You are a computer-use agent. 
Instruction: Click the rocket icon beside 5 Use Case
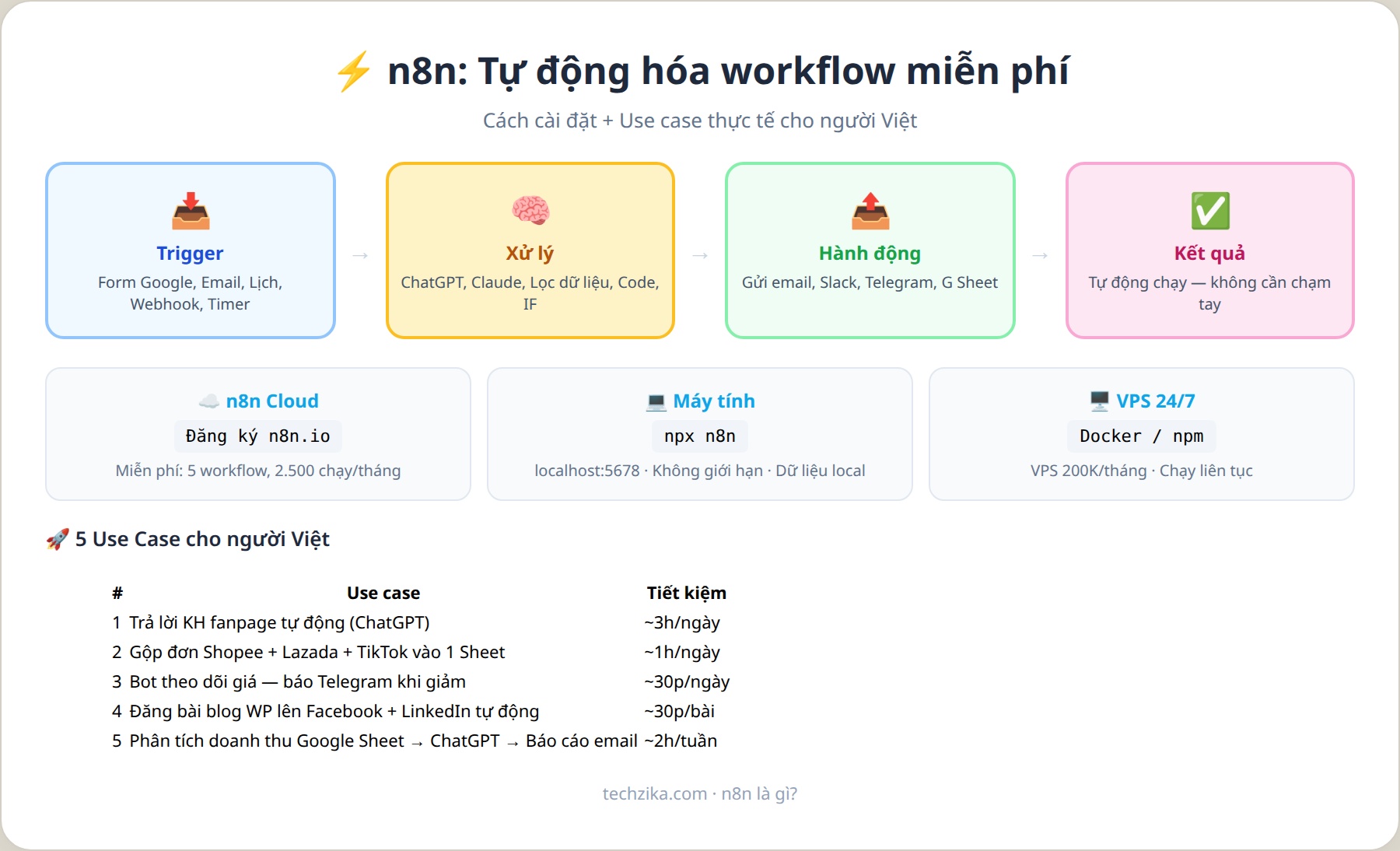click(57, 539)
